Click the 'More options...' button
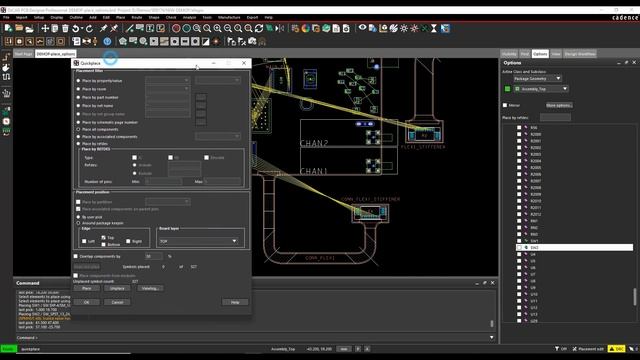640x360 pixels. pos(559,105)
